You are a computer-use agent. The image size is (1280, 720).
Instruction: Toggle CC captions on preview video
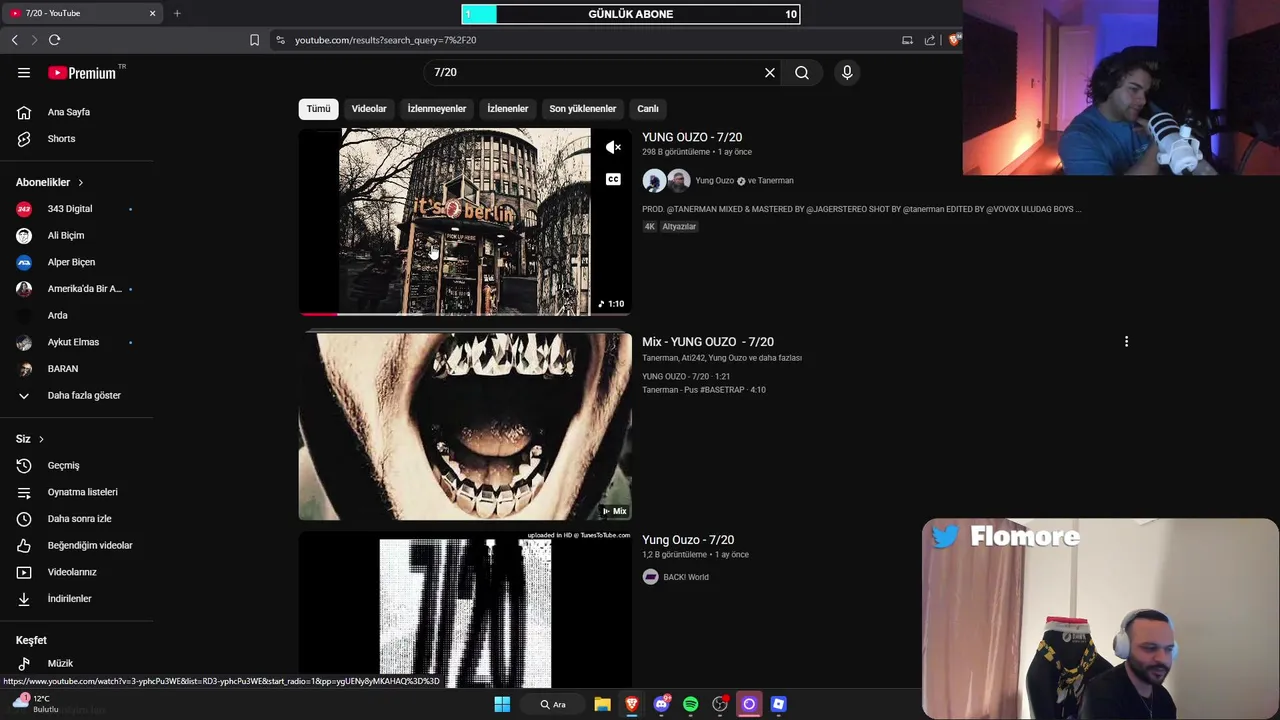coord(613,180)
